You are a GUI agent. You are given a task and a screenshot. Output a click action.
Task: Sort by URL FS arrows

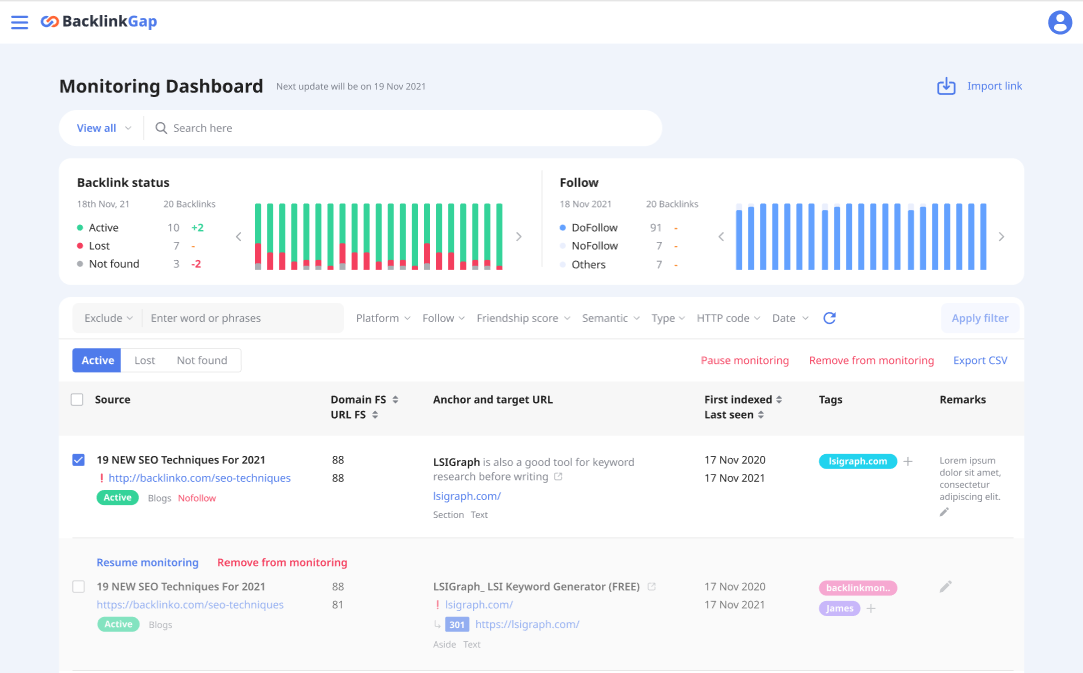click(375, 415)
